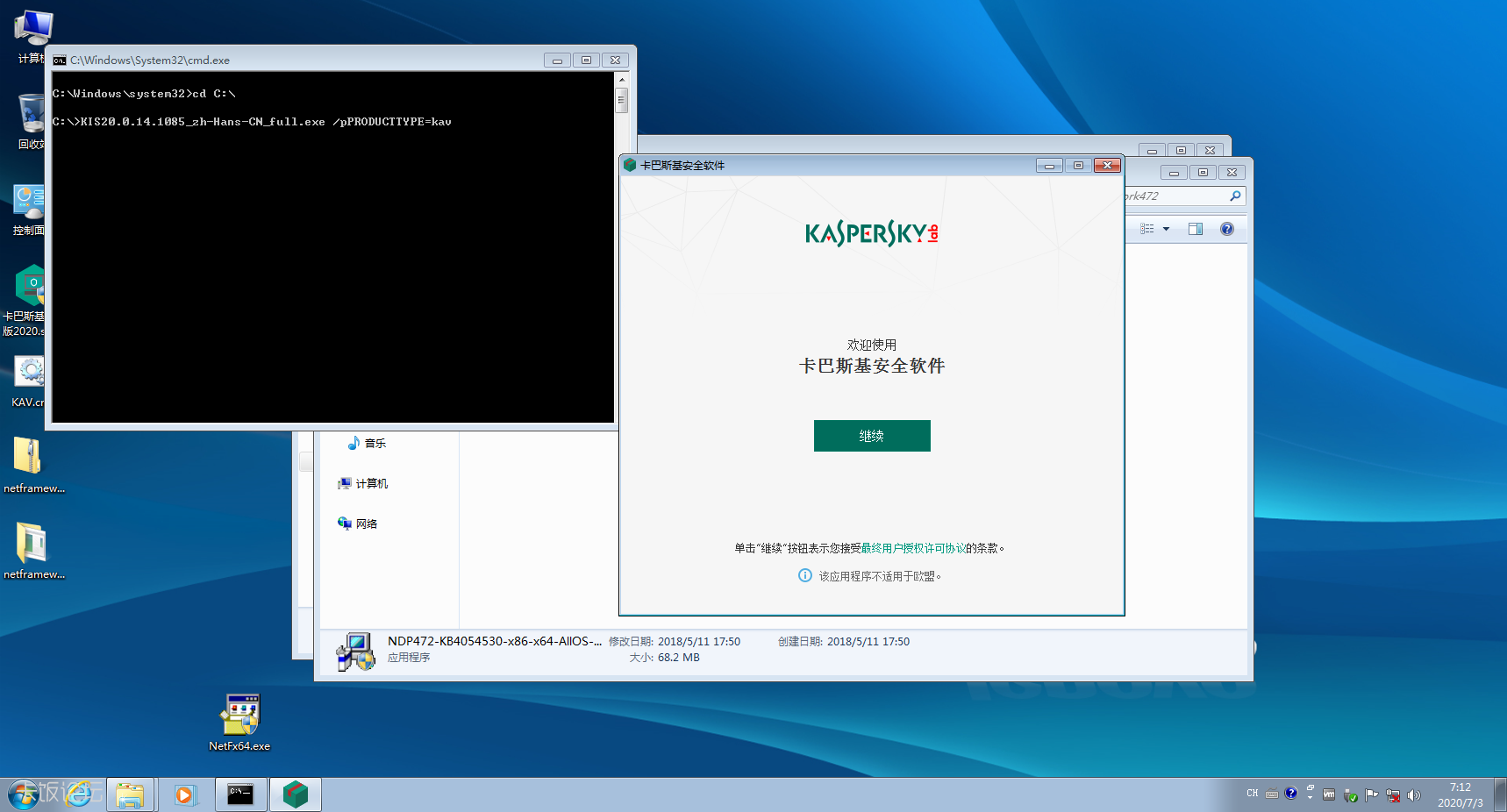The height and width of the screenshot is (812, 1507).
Task: Select 音乐 in the Explorer navigation pane
Action: coord(367,443)
